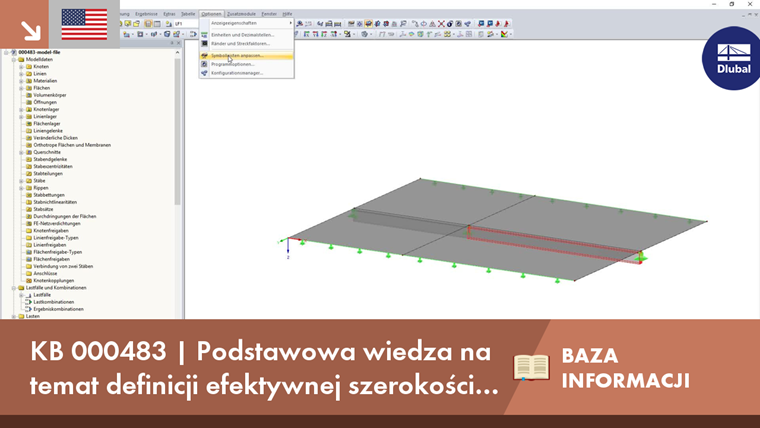
Task: Select Volumenkörper in navigator tree
Action: (x=49, y=95)
